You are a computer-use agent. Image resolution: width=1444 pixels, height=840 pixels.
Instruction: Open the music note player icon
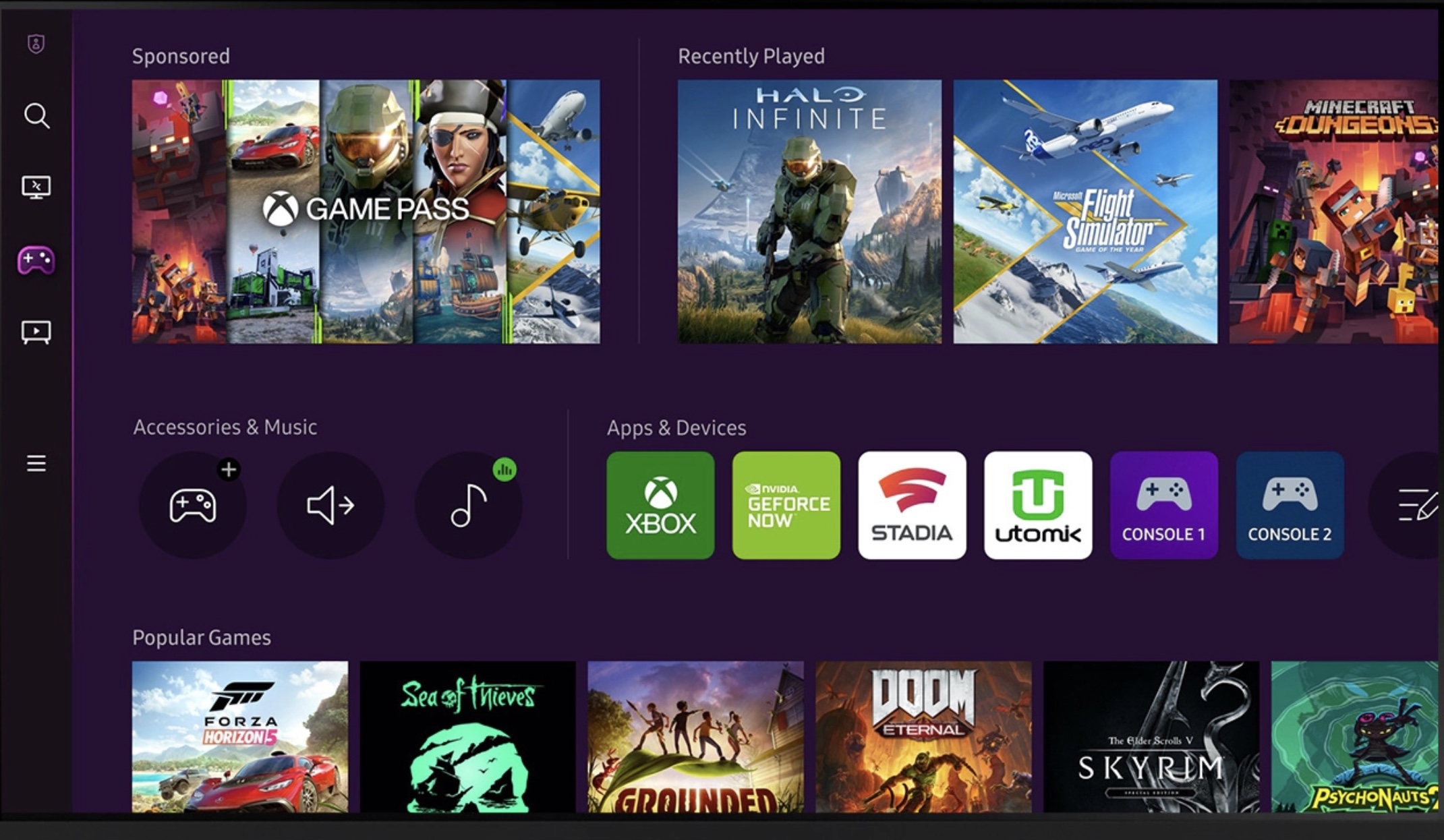click(x=468, y=506)
